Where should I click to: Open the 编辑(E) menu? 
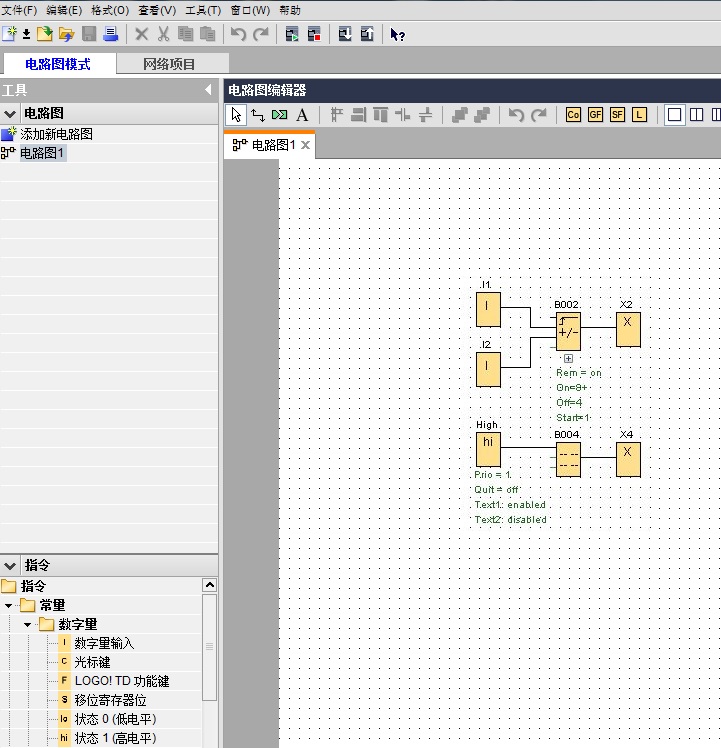64,10
